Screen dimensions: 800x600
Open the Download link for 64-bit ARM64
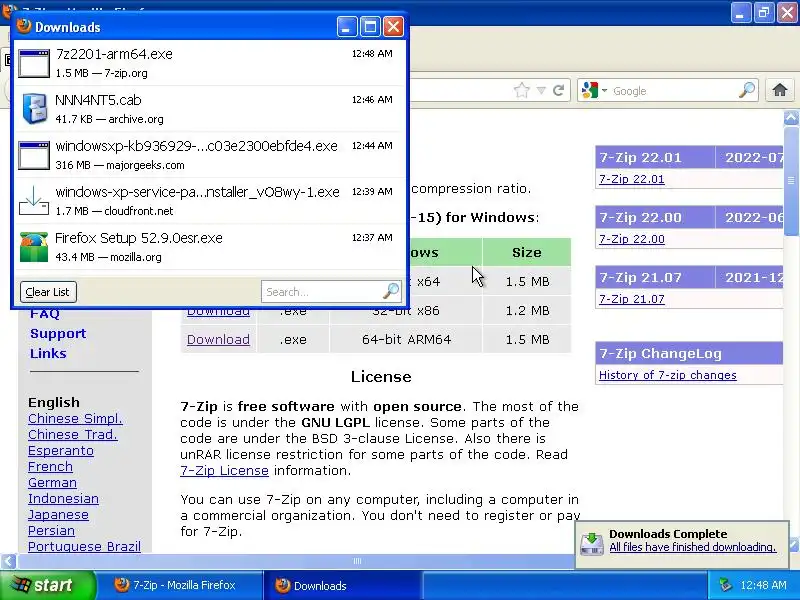click(218, 339)
